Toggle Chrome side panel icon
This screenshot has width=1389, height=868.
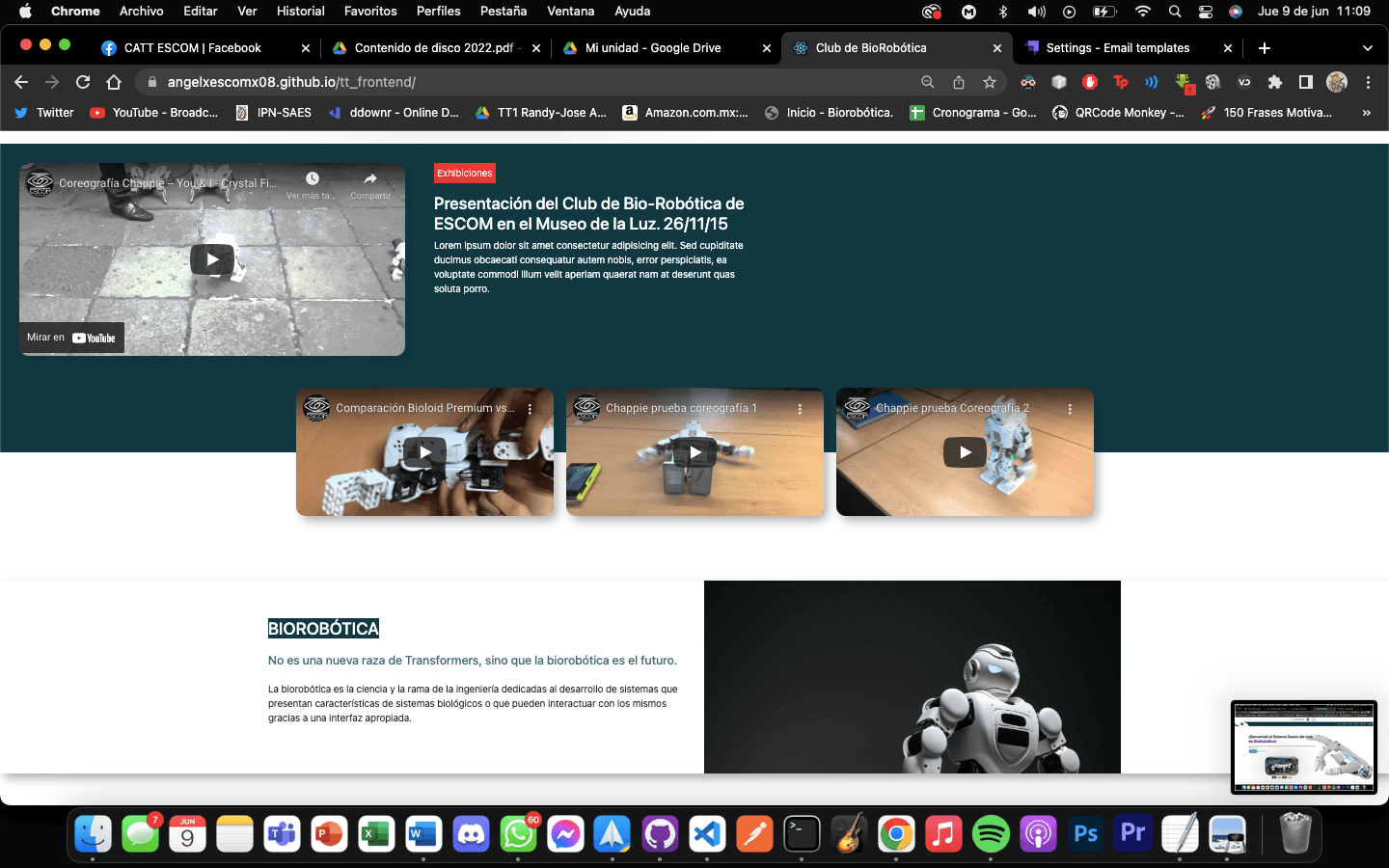1306,82
